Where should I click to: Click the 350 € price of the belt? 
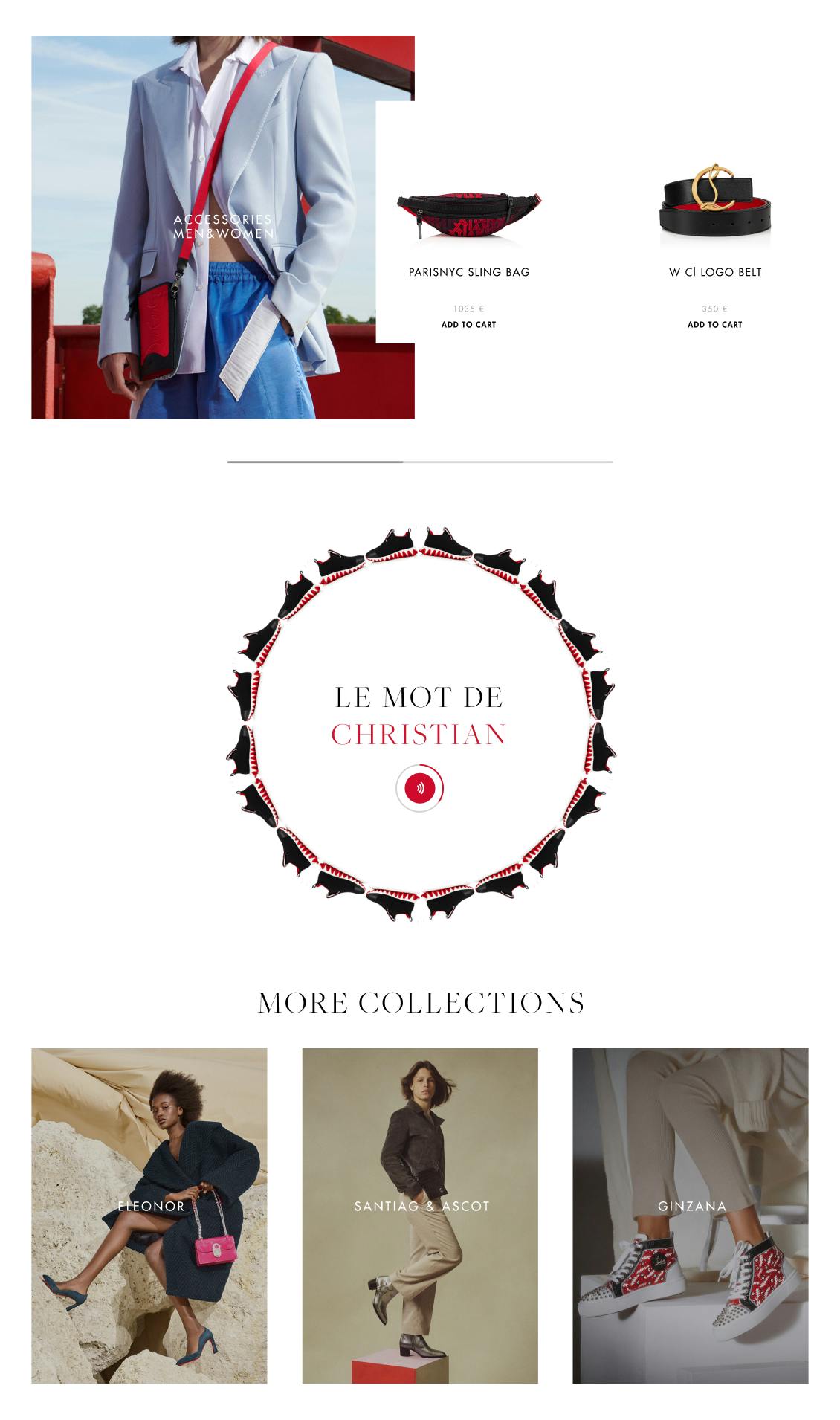coord(714,309)
